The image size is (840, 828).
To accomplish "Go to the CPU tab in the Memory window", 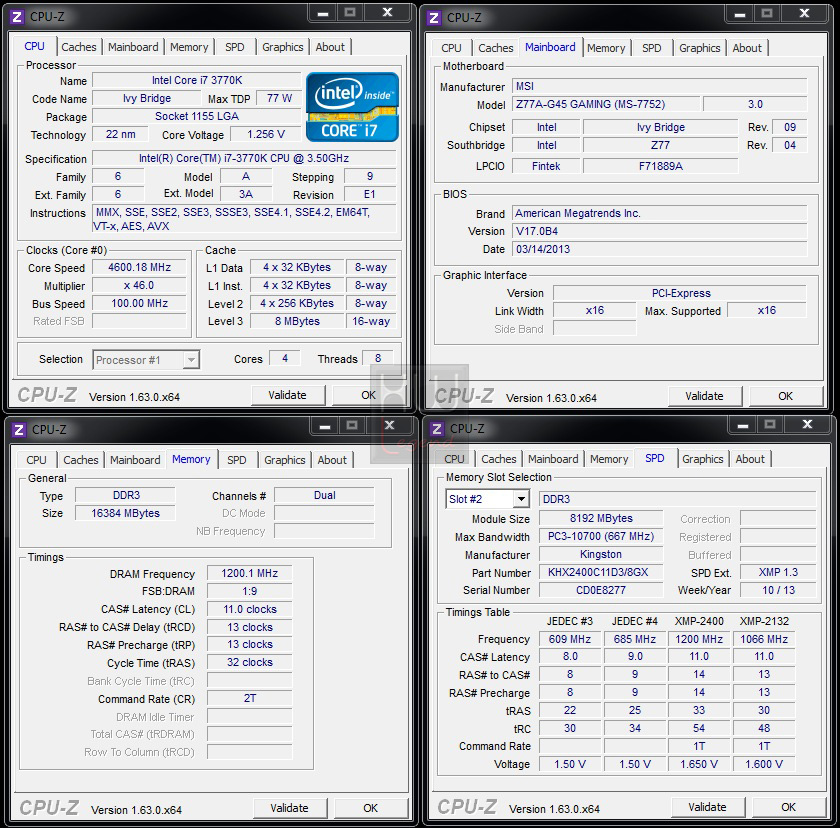I will tap(36, 460).
